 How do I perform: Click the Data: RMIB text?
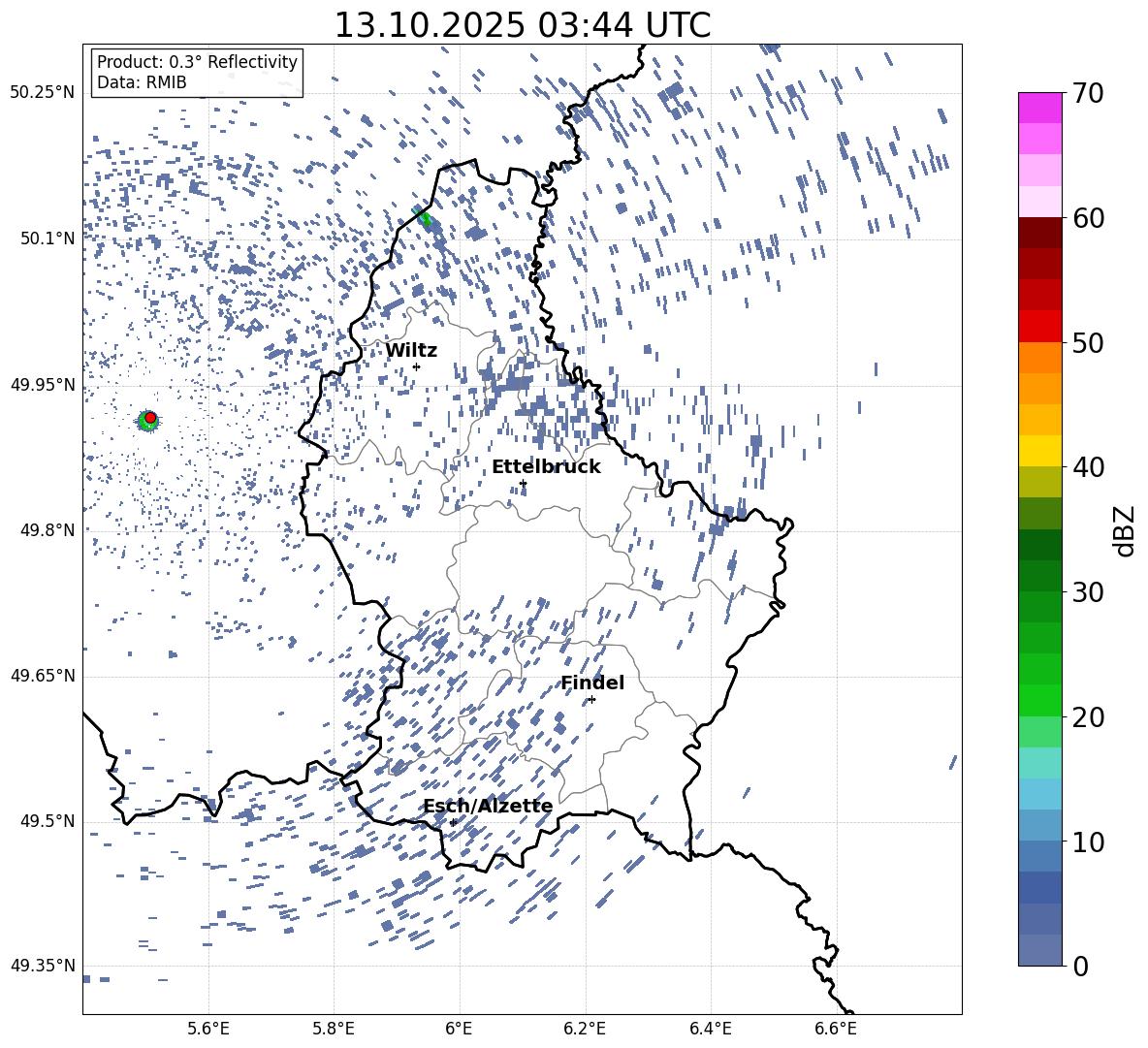142,82
